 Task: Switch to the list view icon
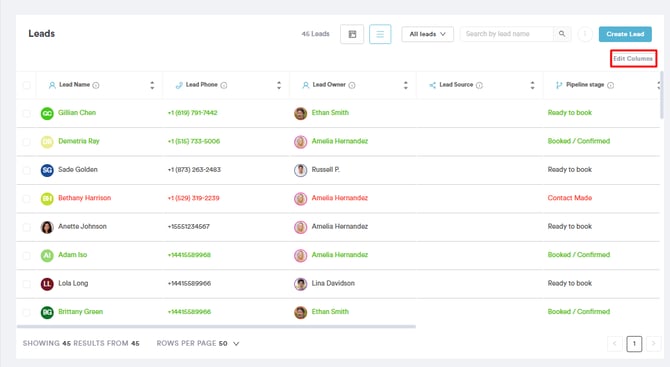(380, 34)
